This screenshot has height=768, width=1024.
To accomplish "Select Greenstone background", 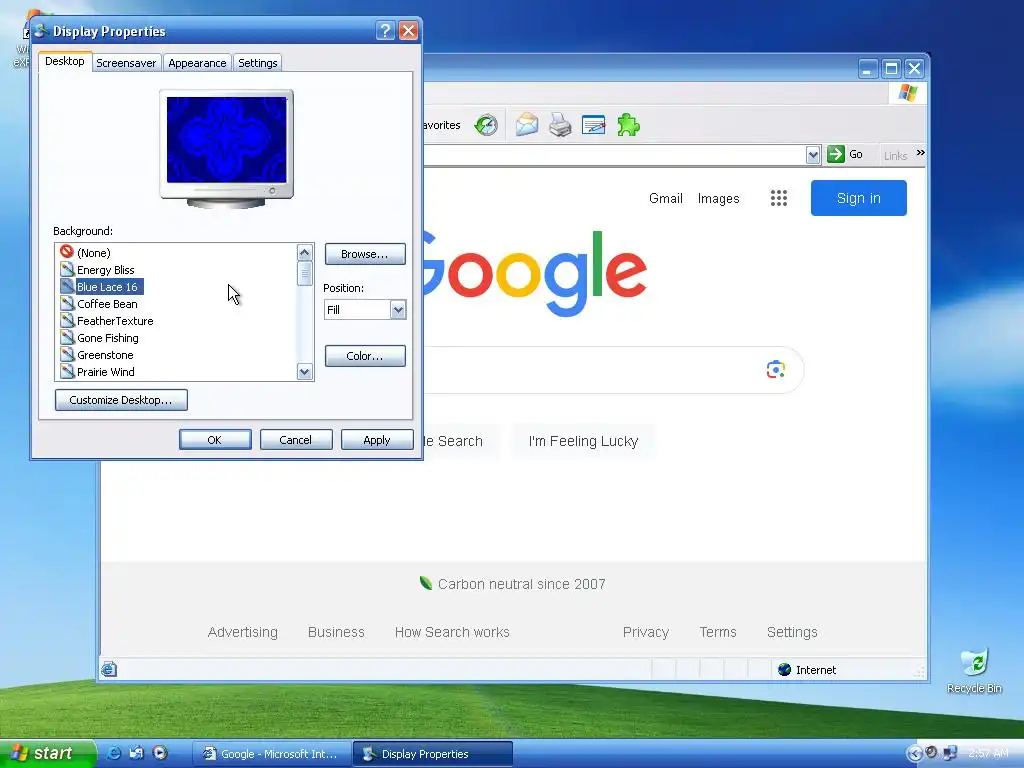I will point(105,355).
